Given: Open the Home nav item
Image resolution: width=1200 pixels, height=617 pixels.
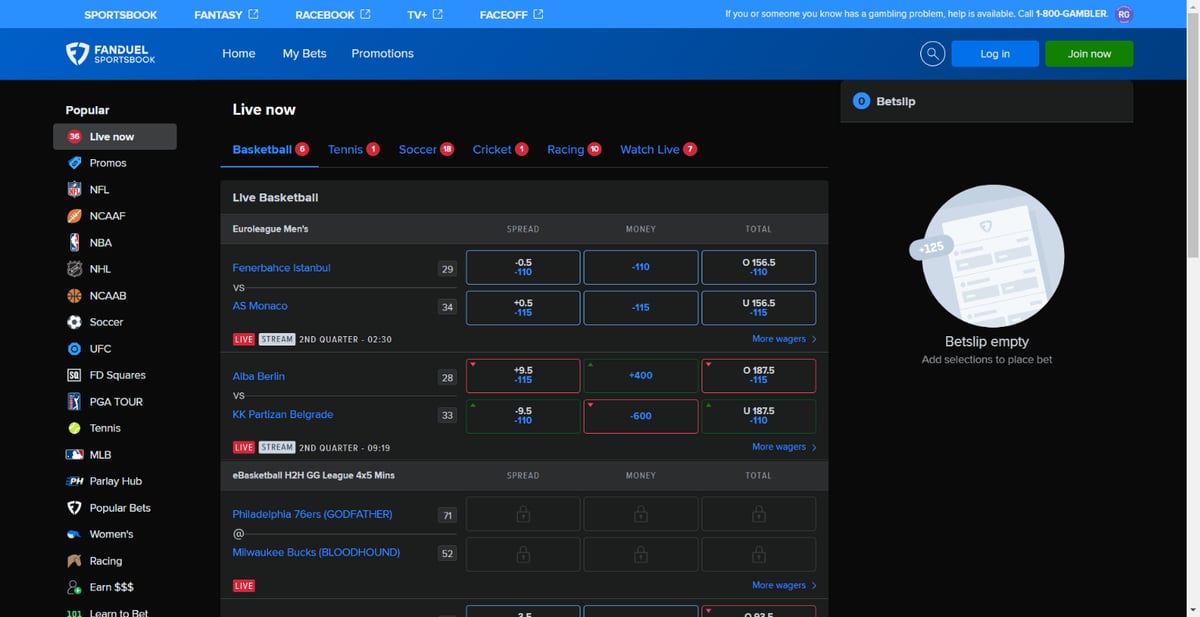Looking at the screenshot, I should point(239,54).
